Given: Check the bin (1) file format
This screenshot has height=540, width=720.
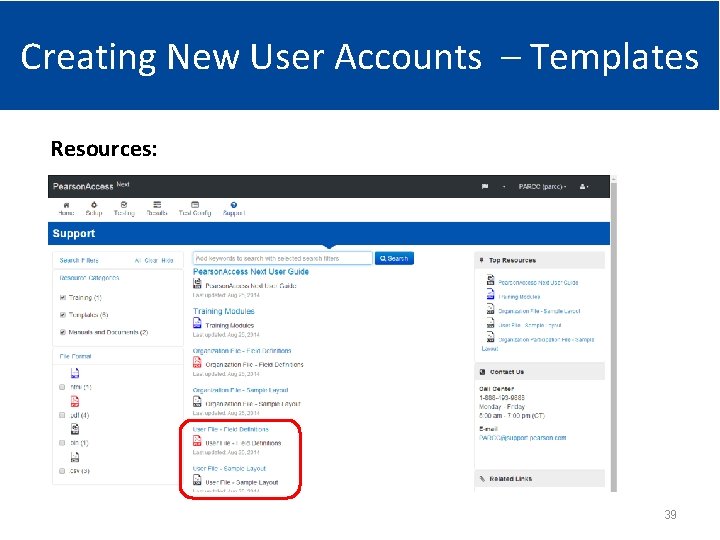Looking at the screenshot, I should pyautogui.click(x=62, y=443).
